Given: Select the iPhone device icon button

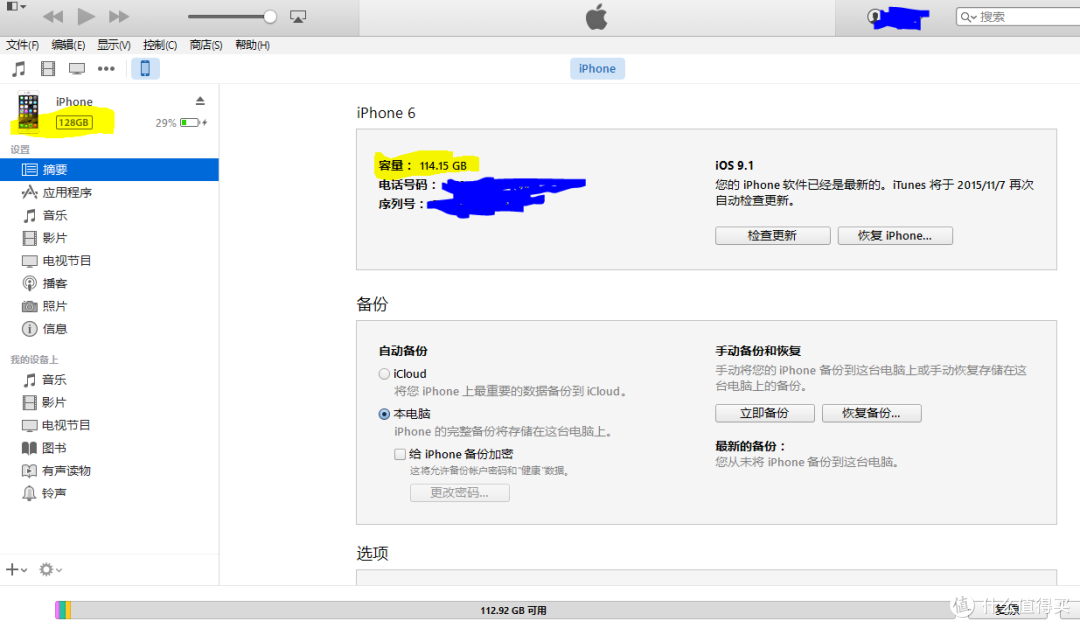Looking at the screenshot, I should [145, 68].
